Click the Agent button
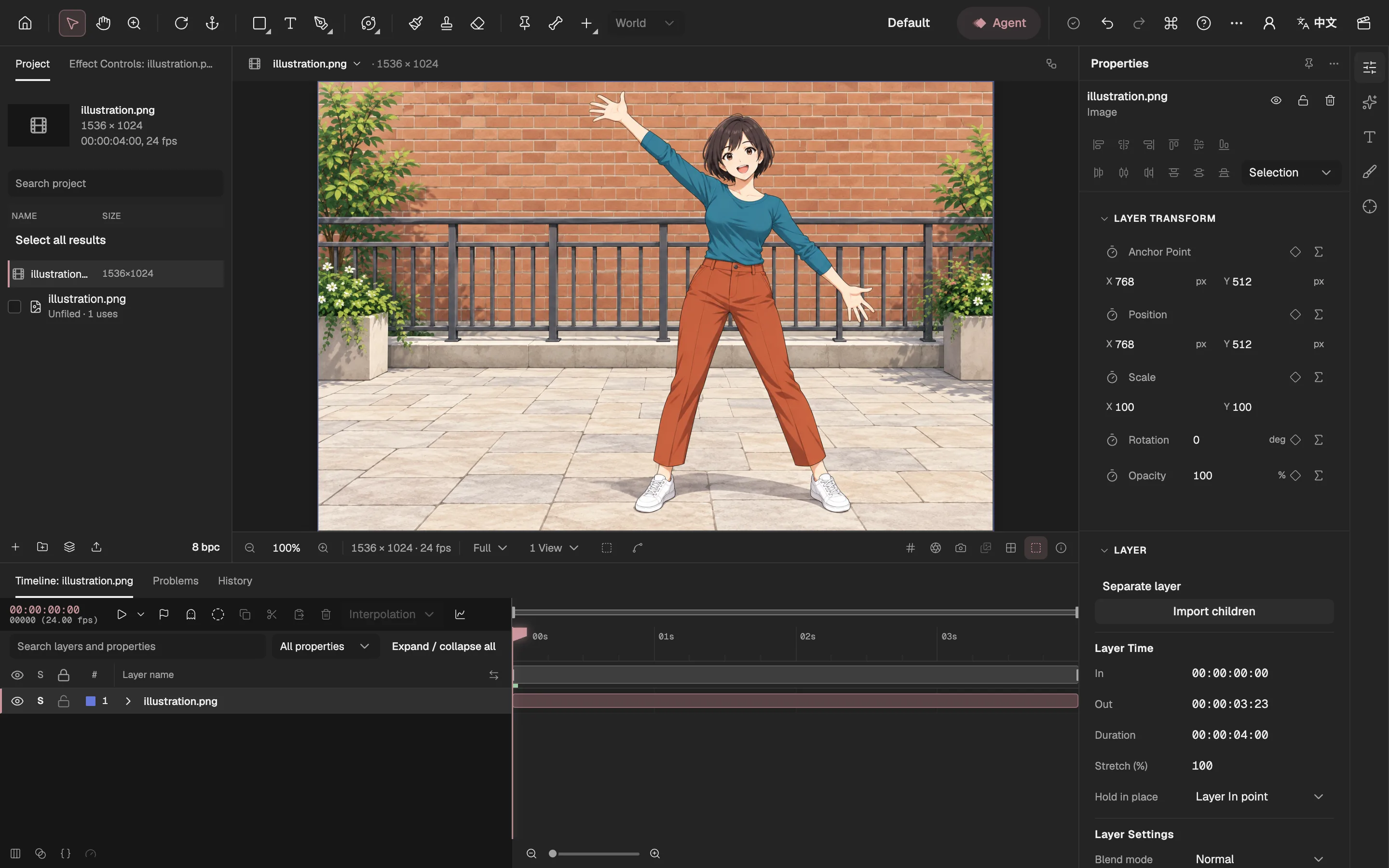The width and height of the screenshot is (1389, 868). tap(999, 23)
